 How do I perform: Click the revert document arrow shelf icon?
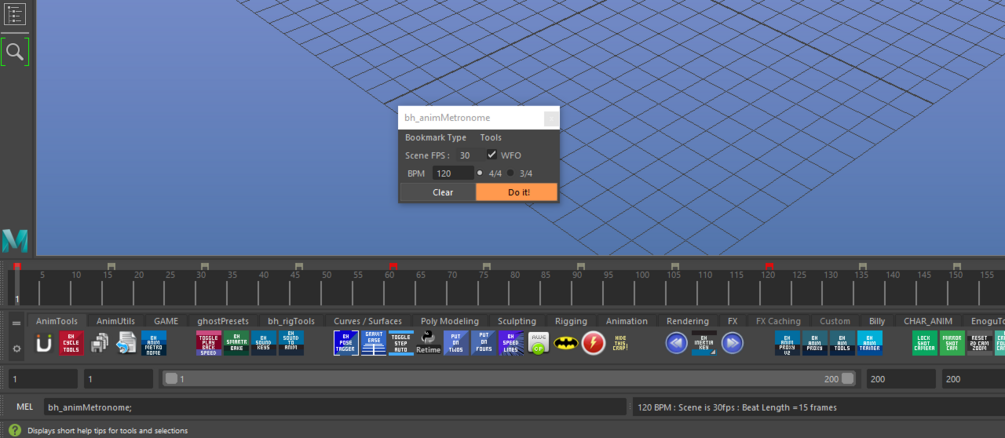[126, 343]
